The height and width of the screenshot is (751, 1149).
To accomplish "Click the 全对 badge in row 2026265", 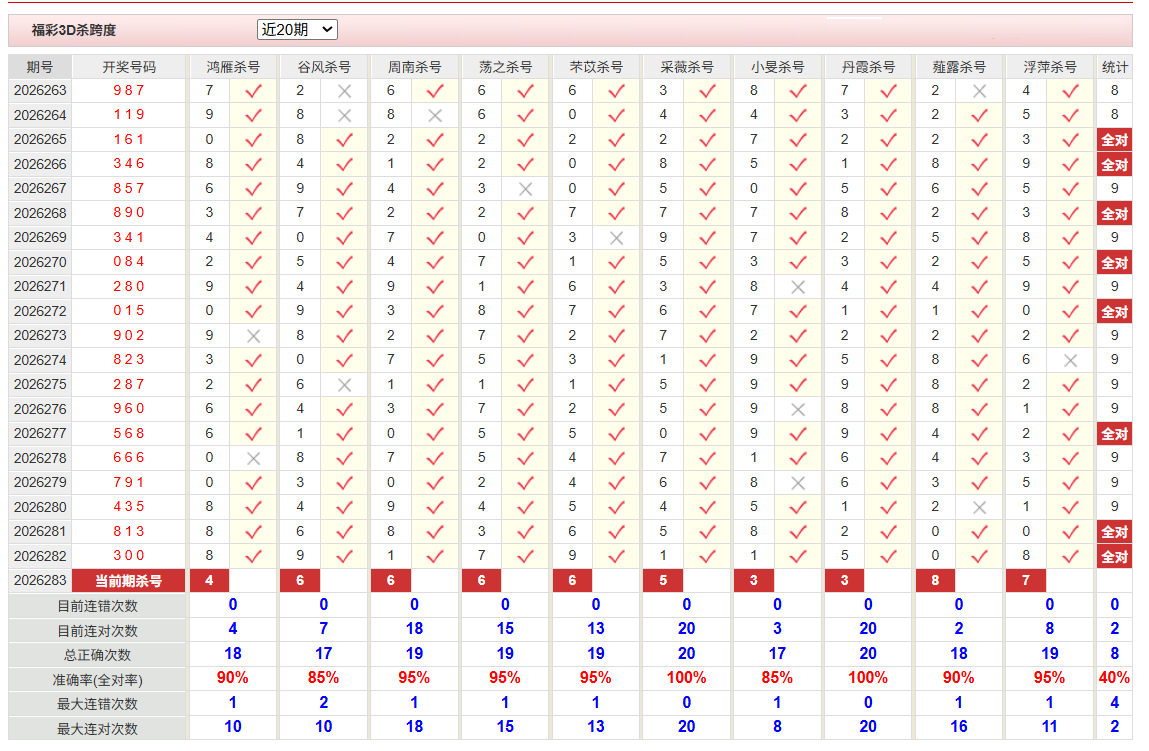I will 1115,140.
